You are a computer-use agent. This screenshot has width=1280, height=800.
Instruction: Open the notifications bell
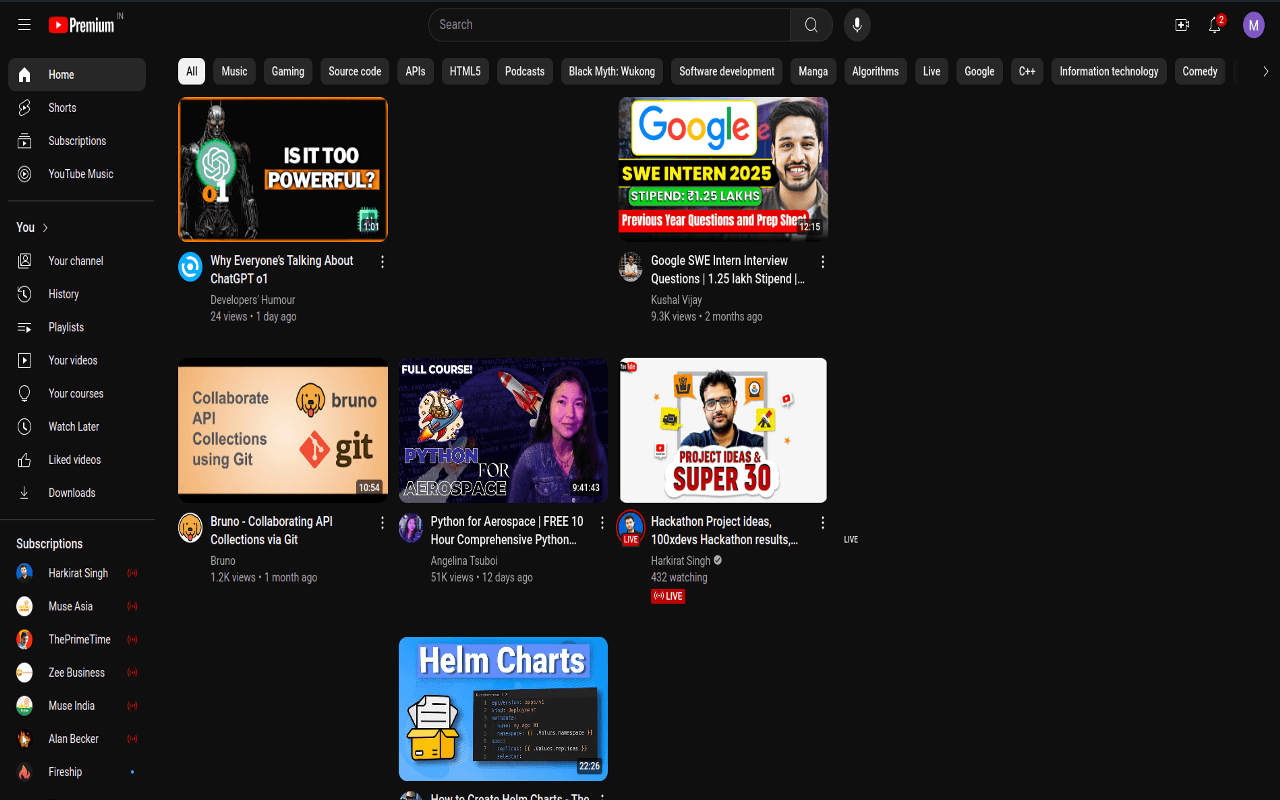1215,25
